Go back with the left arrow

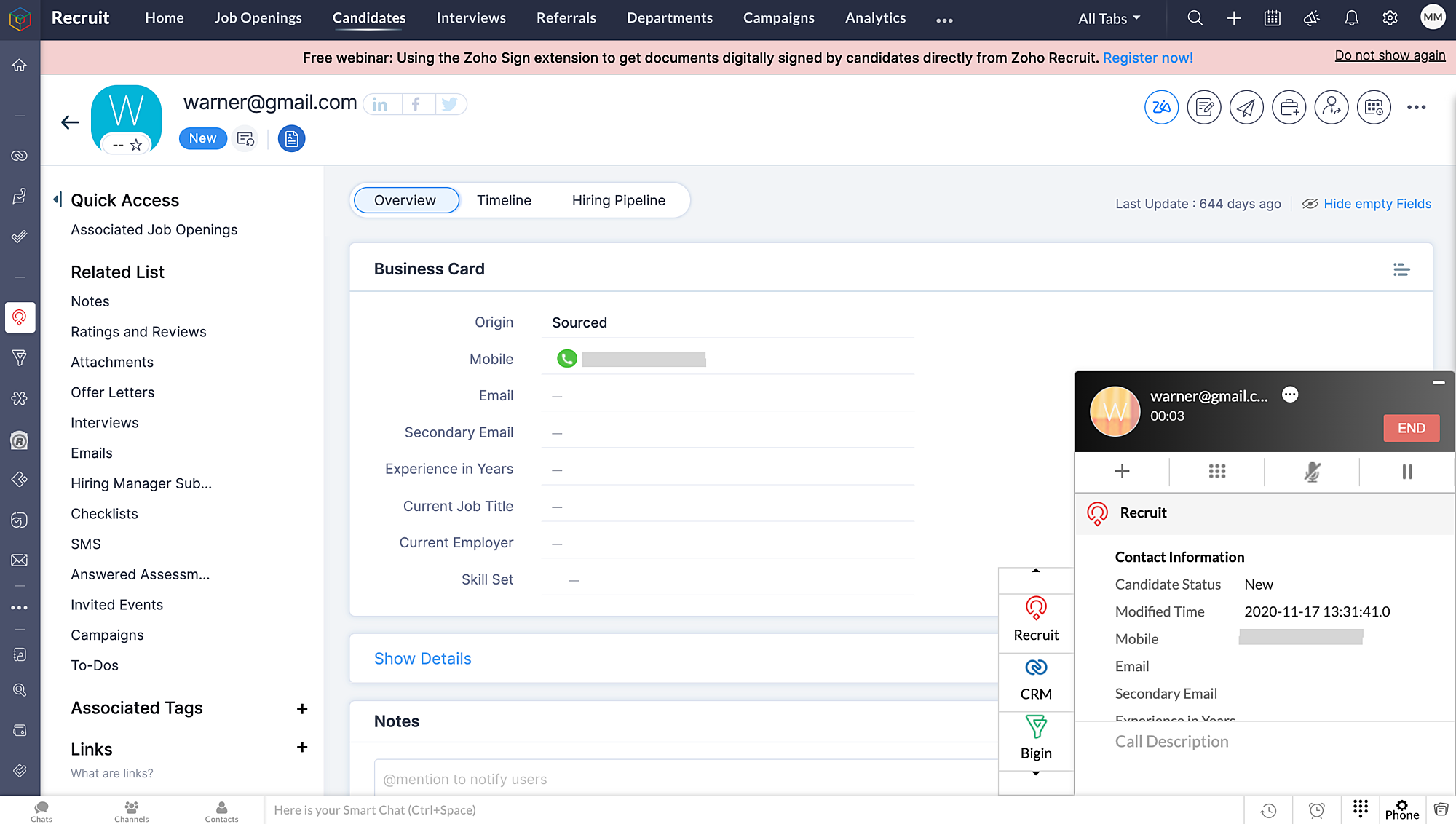pos(69,122)
